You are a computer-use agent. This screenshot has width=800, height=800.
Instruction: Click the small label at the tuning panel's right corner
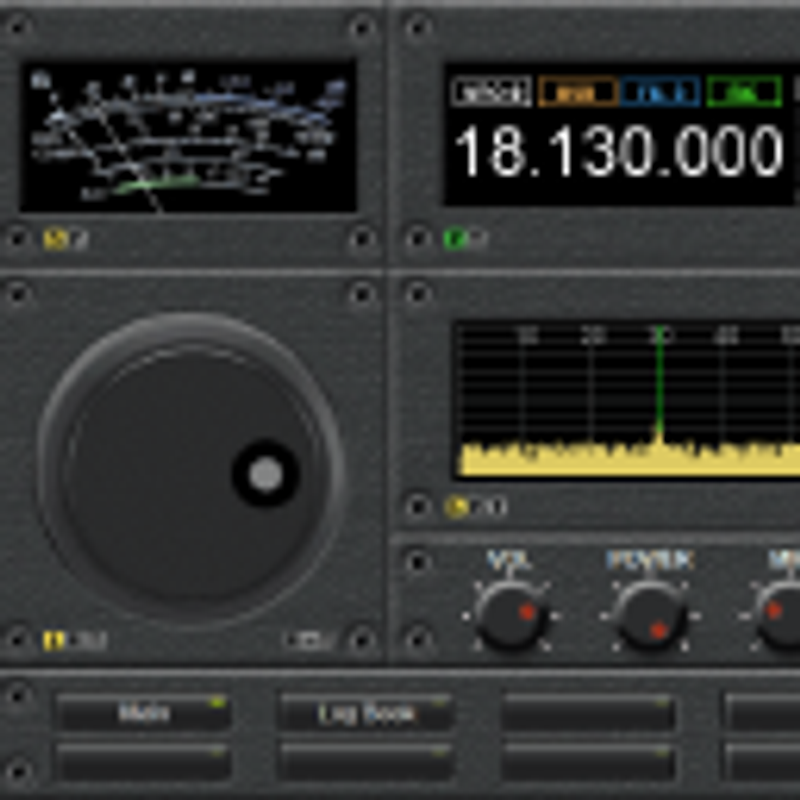tap(309, 640)
